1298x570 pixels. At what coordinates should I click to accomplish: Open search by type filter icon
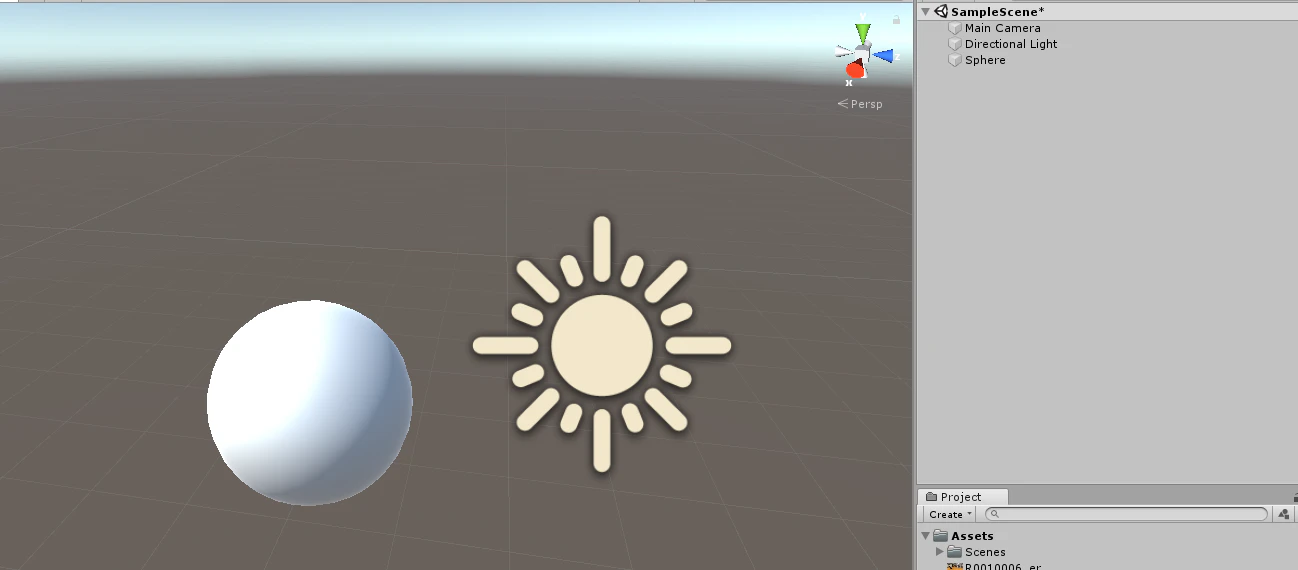pos(1284,514)
